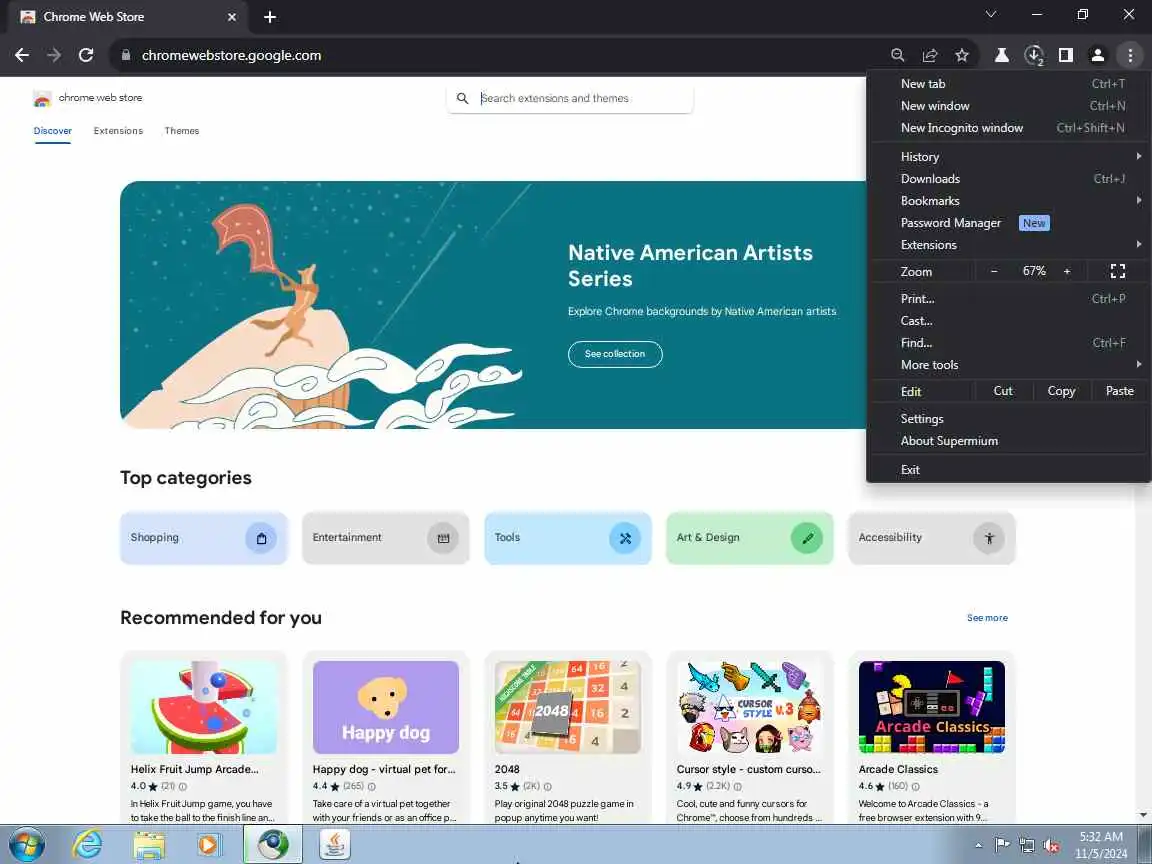
Task: Choose Find in the menu
Action: pos(1009,342)
